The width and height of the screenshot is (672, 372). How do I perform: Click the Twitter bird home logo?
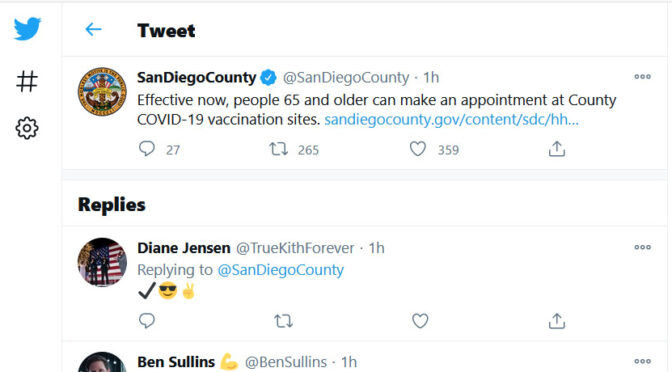coord(27,29)
